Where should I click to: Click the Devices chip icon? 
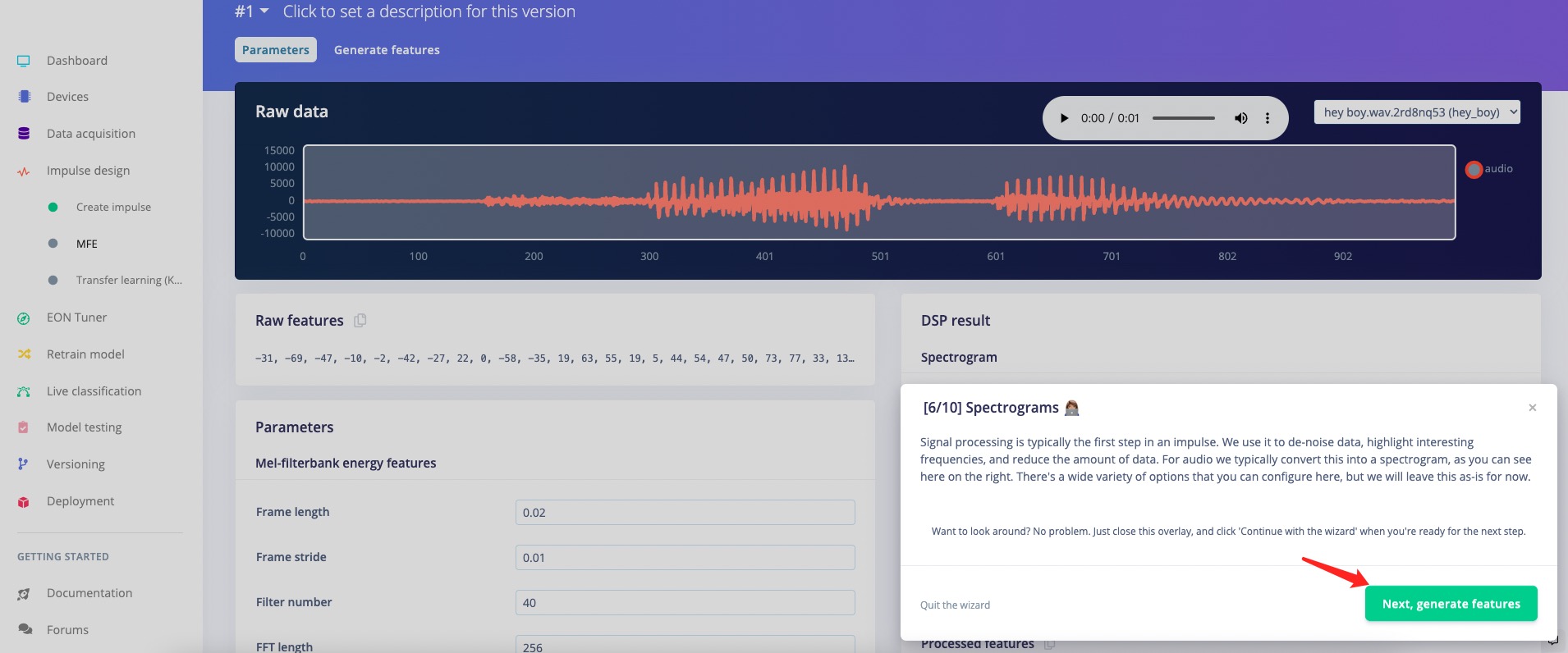24,97
